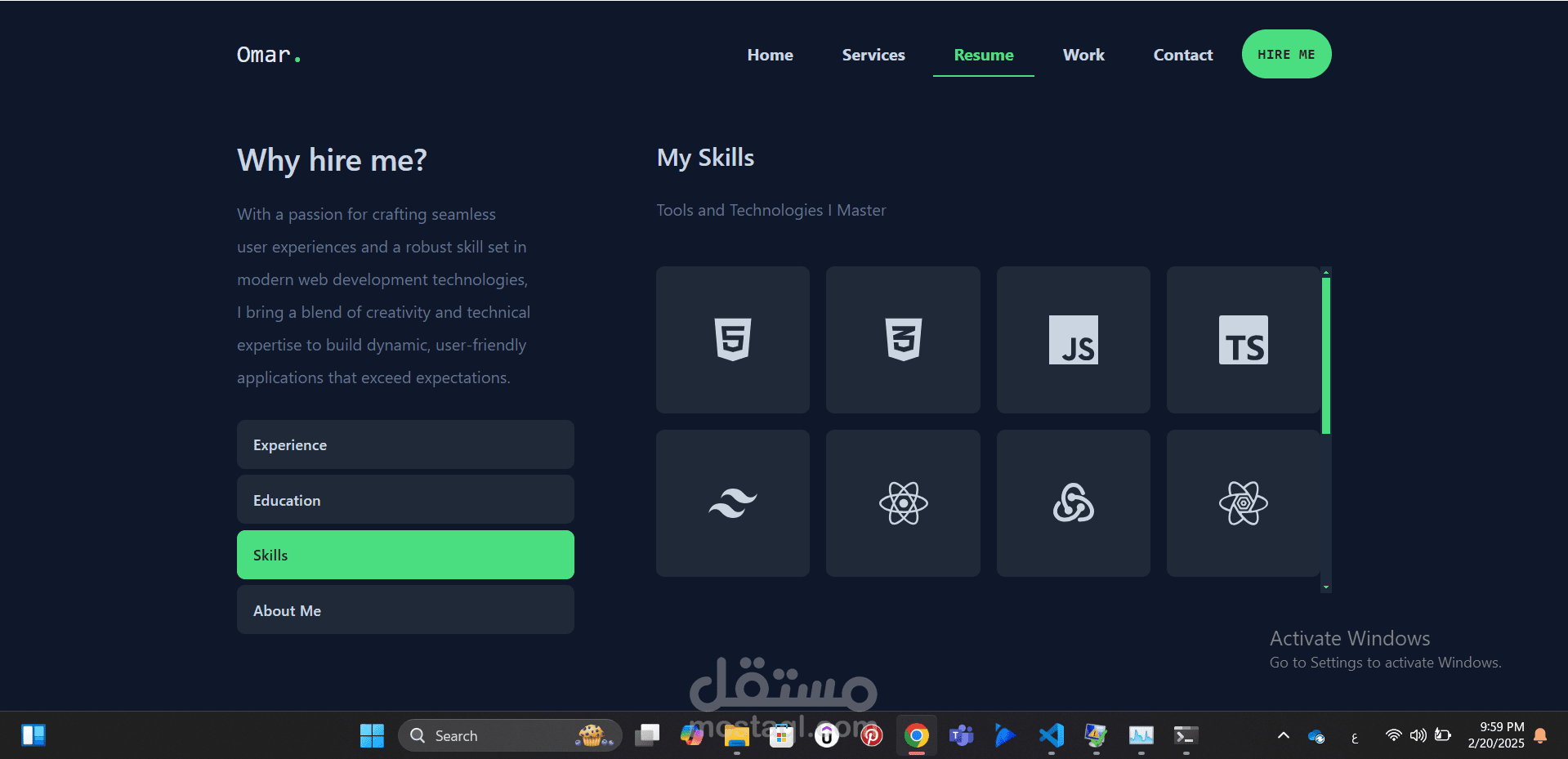Click the taskbar Search box
The width and height of the screenshot is (1568, 759).
tap(510, 736)
